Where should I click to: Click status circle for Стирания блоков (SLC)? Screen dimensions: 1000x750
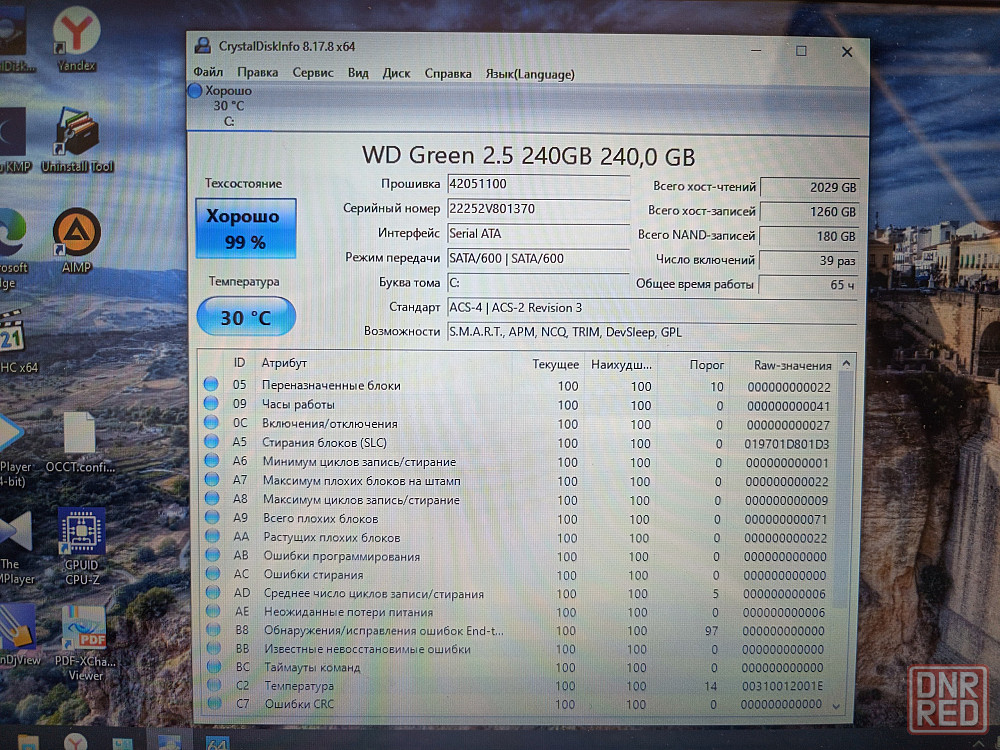click(212, 441)
